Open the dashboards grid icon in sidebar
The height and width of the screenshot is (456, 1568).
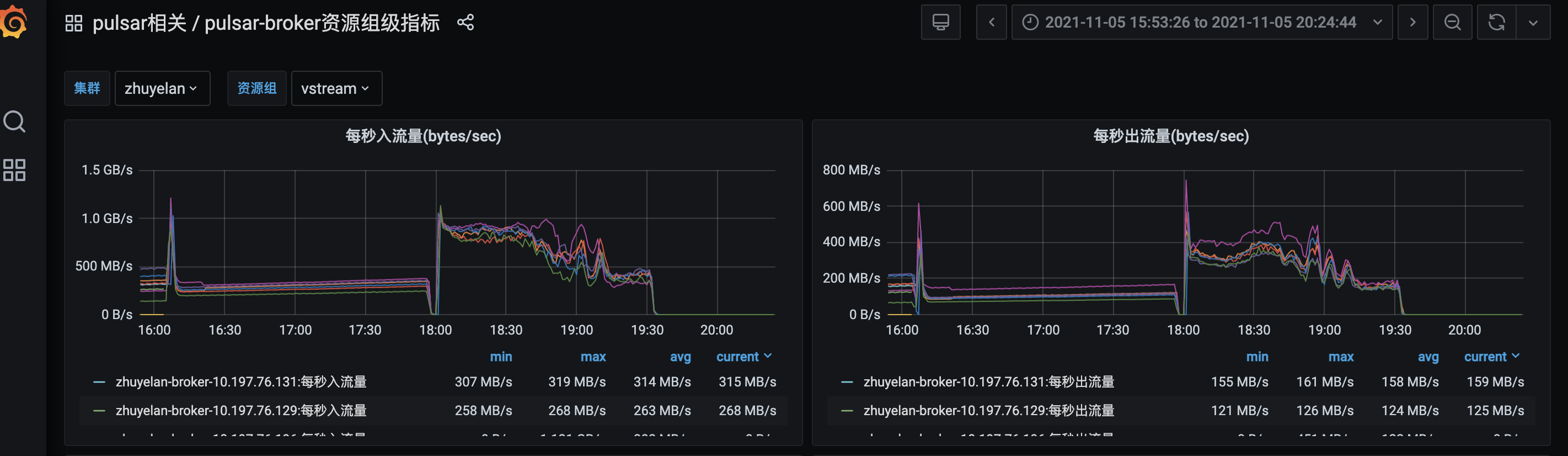tap(14, 170)
